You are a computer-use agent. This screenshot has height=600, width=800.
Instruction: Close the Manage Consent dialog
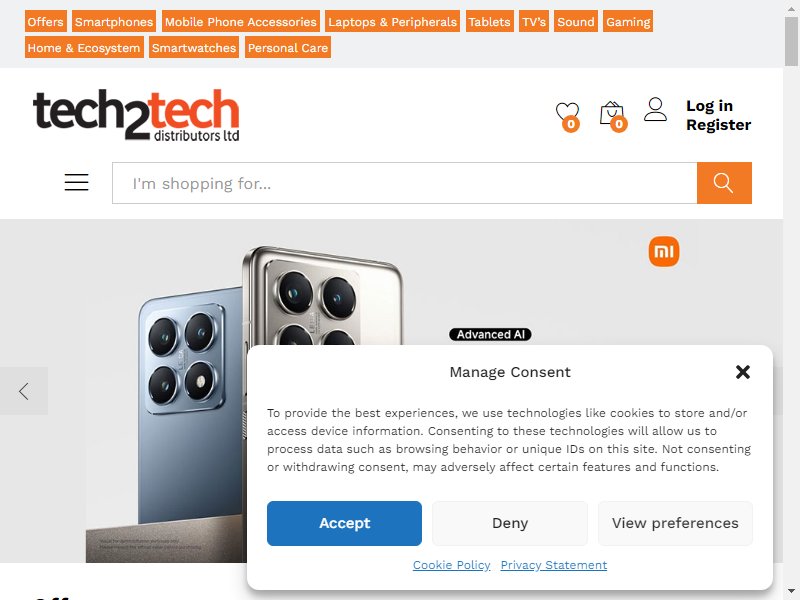743,372
